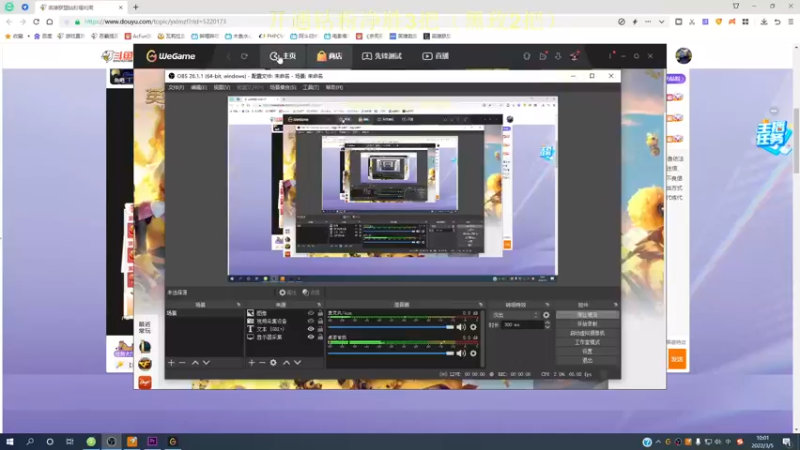The width and height of the screenshot is (800, 450).
Task: Pop out the Controls dock via its header icon
Action: [x=615, y=305]
